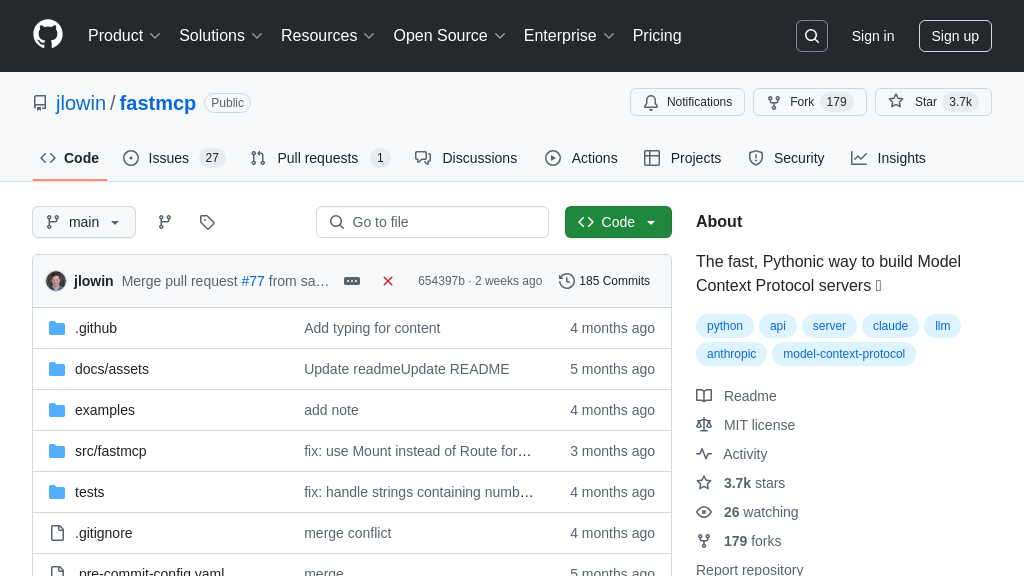This screenshot has width=1024, height=576.
Task: Click the forks icon in About
Action: [704, 541]
